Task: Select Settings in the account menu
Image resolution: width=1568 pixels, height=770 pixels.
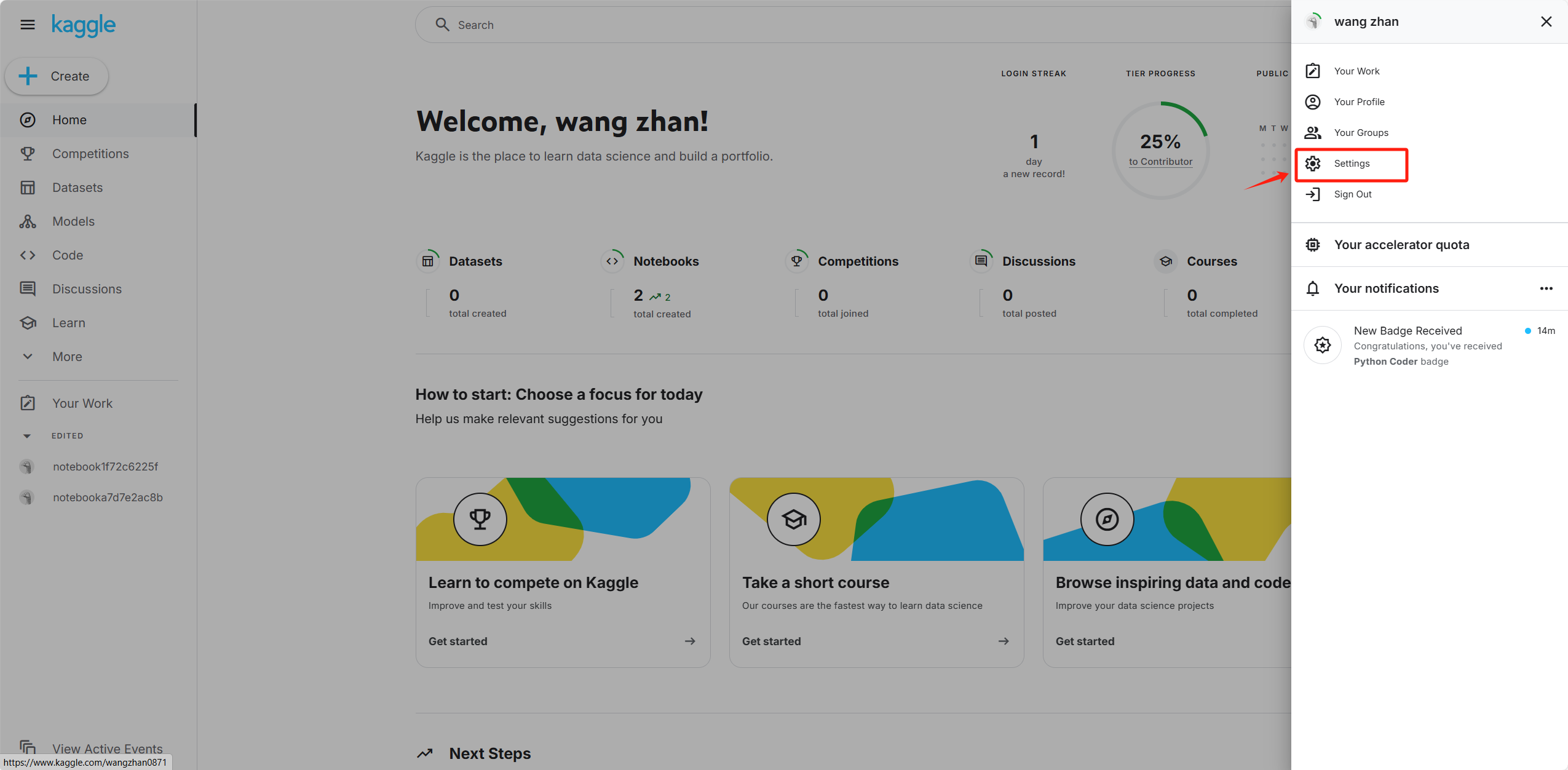Action: tap(1352, 164)
